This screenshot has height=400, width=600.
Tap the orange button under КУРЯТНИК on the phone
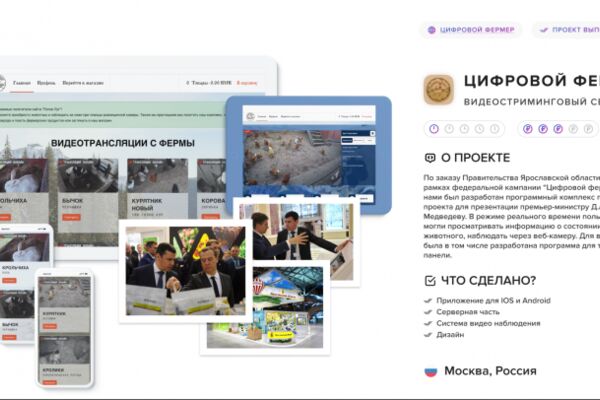point(50,326)
